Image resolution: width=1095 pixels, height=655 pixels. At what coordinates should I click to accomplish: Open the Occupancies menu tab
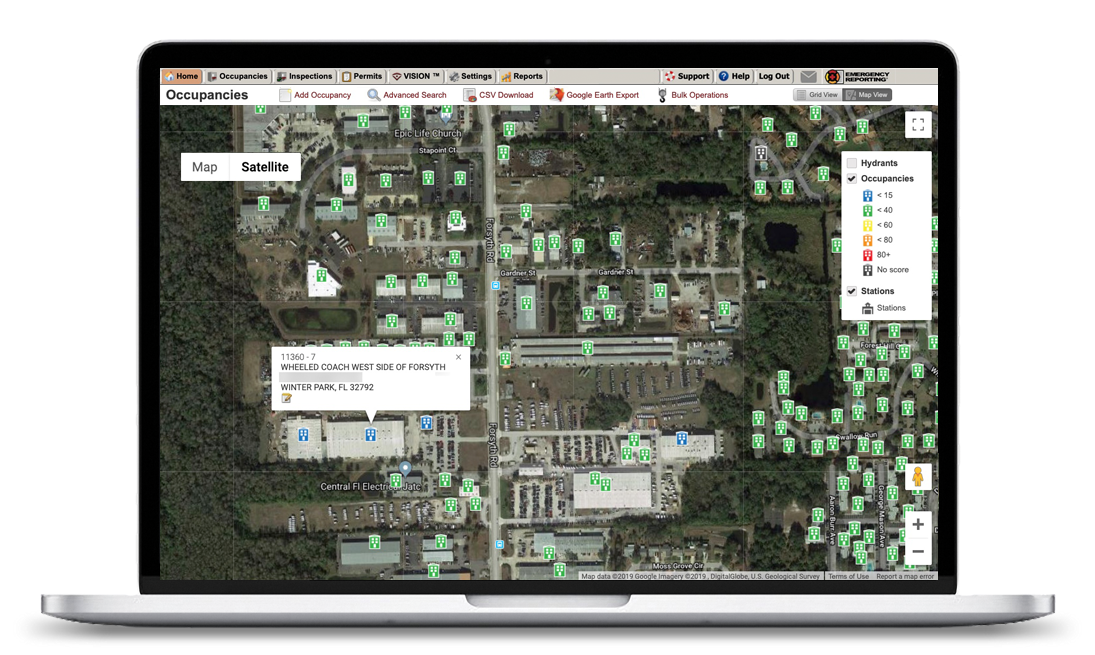pyautogui.click(x=237, y=76)
